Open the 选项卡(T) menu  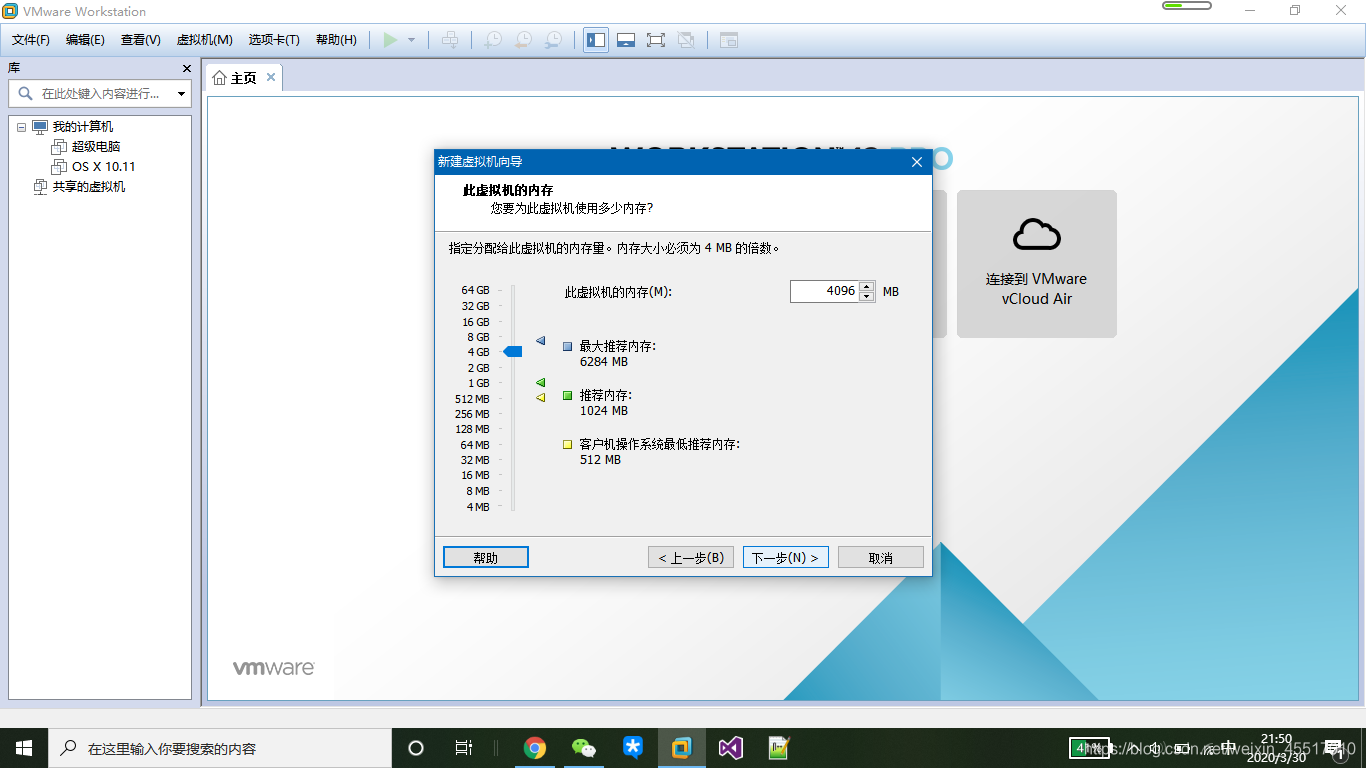pos(274,40)
